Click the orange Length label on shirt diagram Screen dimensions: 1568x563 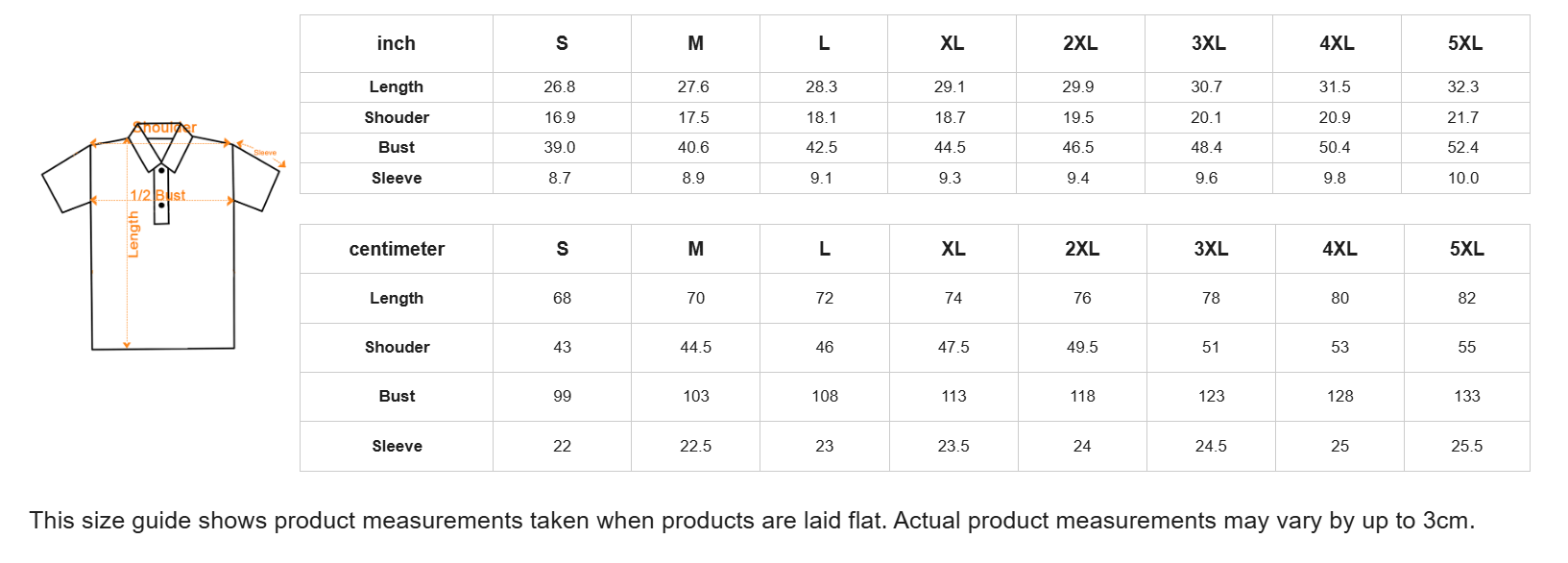(x=133, y=234)
